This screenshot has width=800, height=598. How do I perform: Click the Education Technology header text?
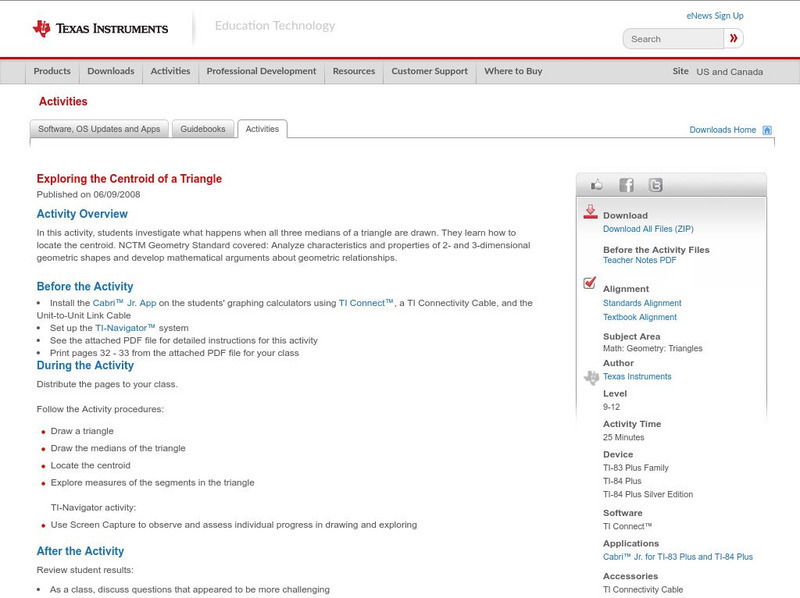(275, 26)
